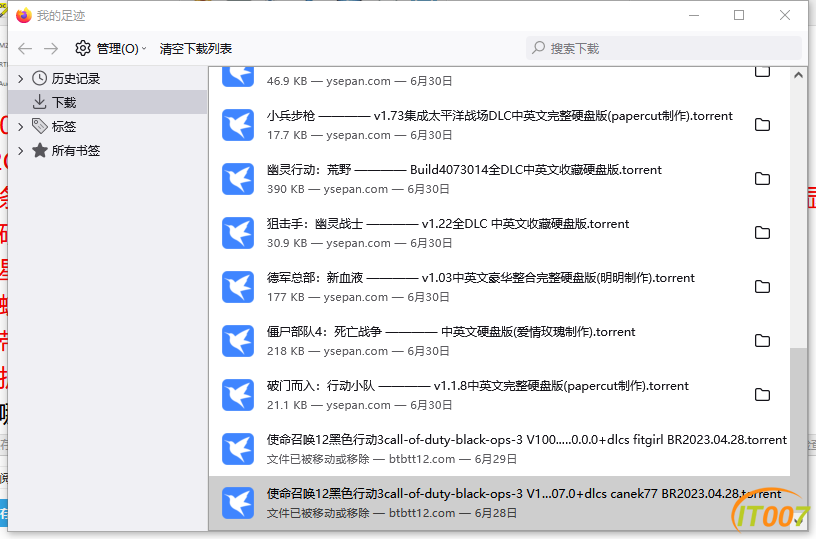Screen dimensions: 816x539
Task: Open folder for 破门而入：行动小队 torrent
Action: 762,395
